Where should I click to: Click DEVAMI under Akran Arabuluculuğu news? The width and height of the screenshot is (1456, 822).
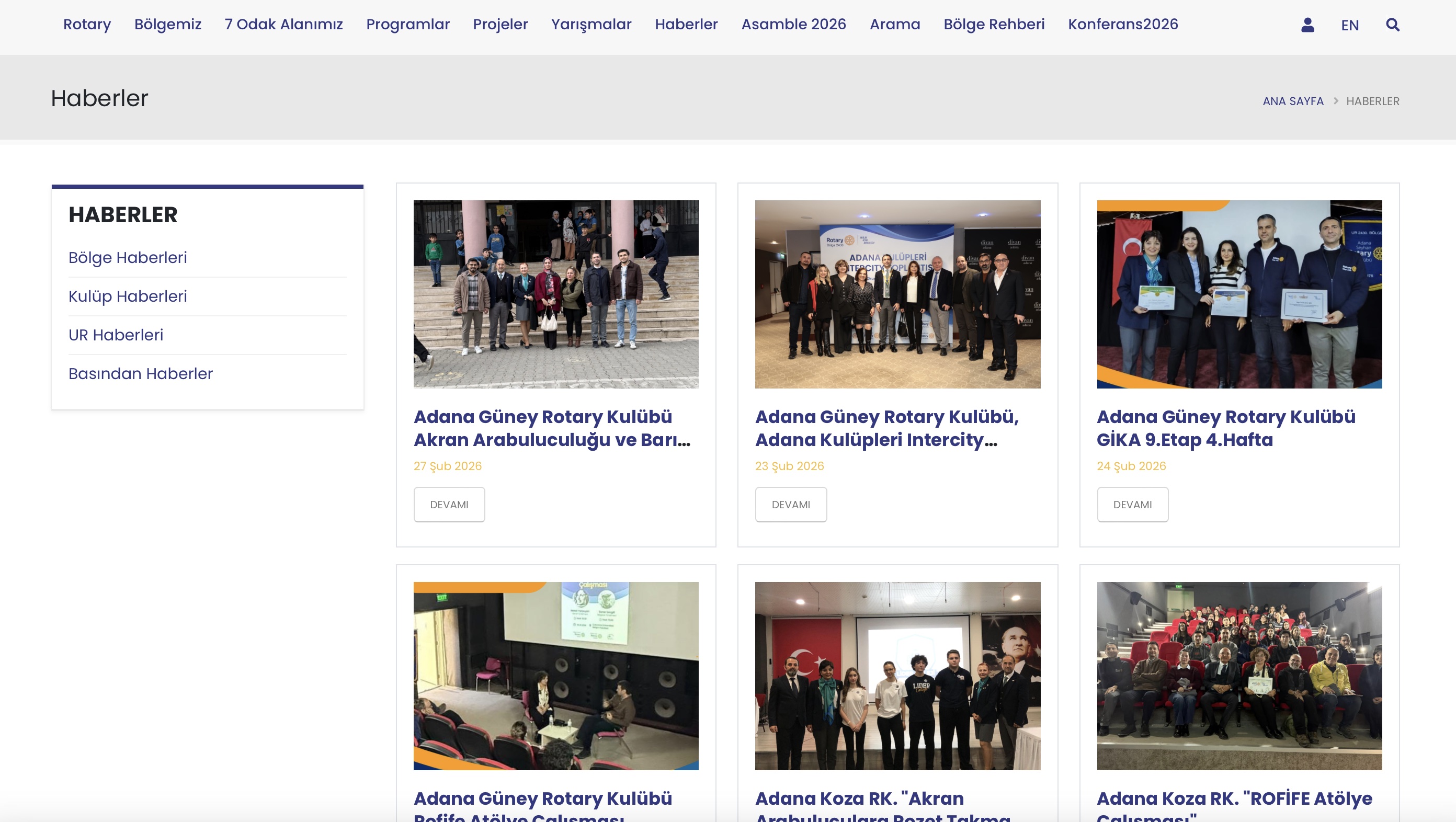(449, 505)
